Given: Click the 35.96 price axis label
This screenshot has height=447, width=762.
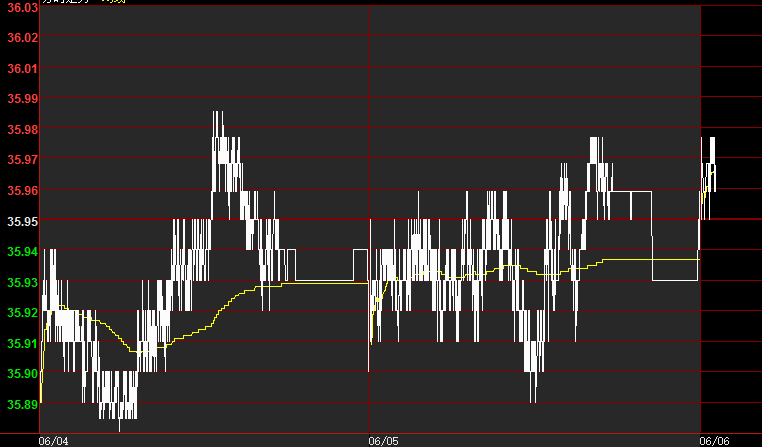Looking at the screenshot, I should pyautogui.click(x=21, y=191).
